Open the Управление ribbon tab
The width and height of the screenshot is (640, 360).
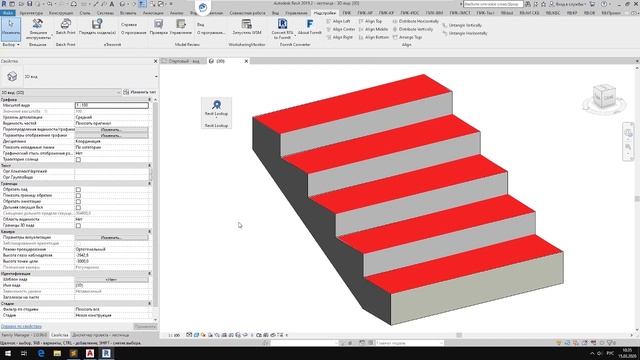(296, 13)
